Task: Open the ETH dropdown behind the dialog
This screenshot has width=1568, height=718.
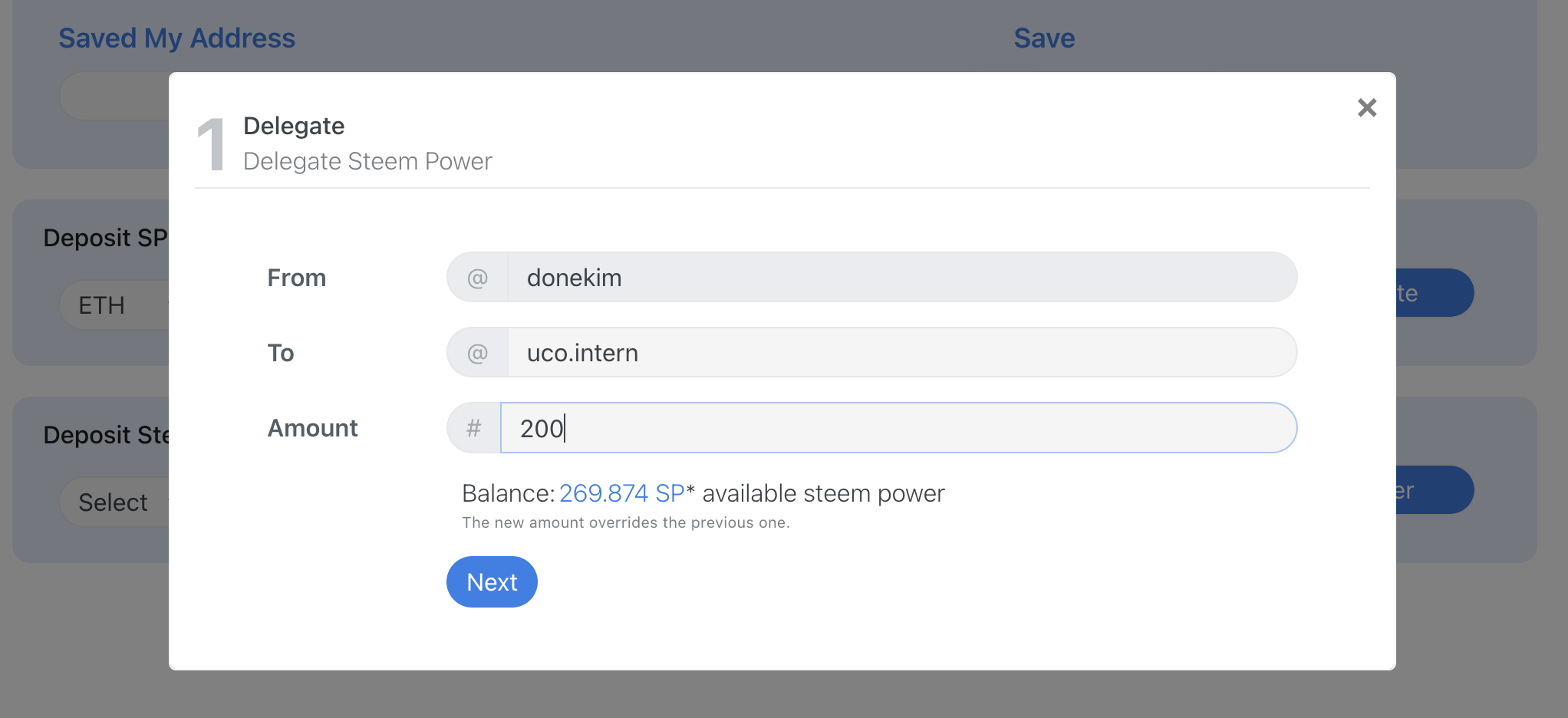Action: (x=114, y=305)
